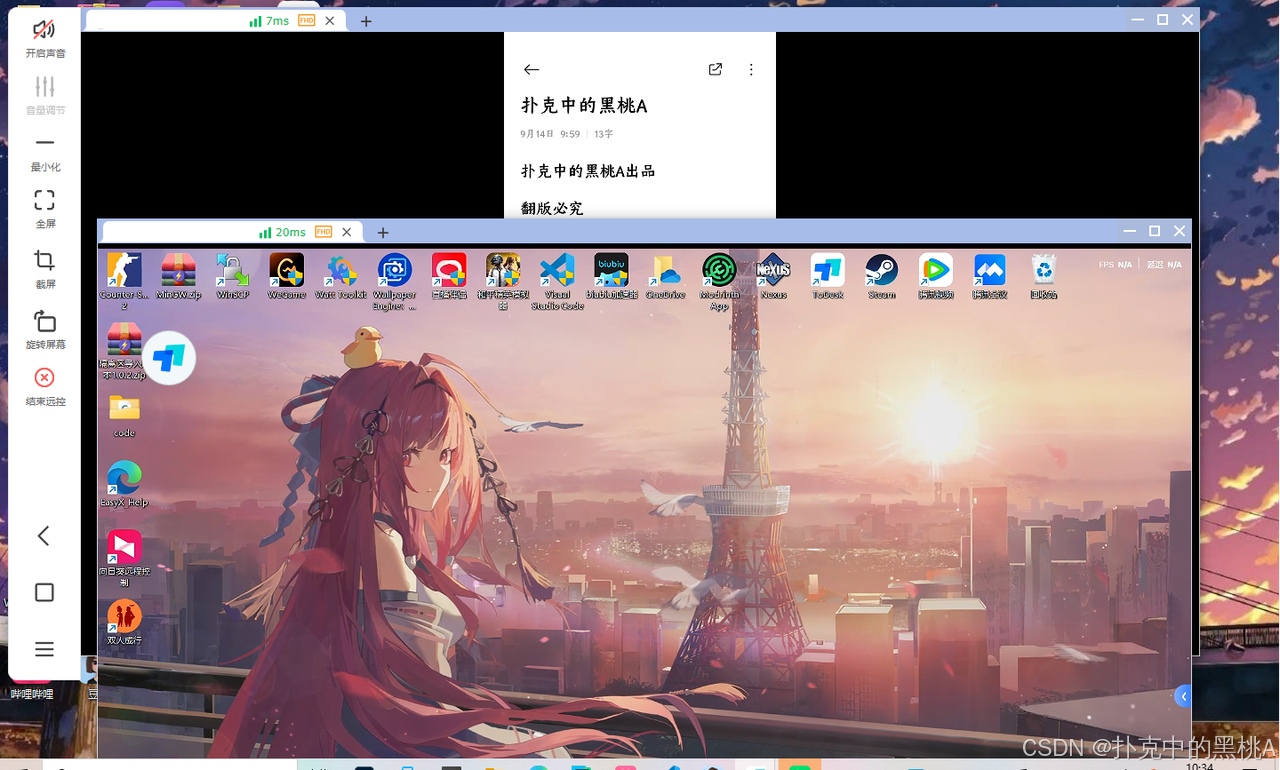Click the floating ToDesk round button
The image size is (1280, 770).
169,358
